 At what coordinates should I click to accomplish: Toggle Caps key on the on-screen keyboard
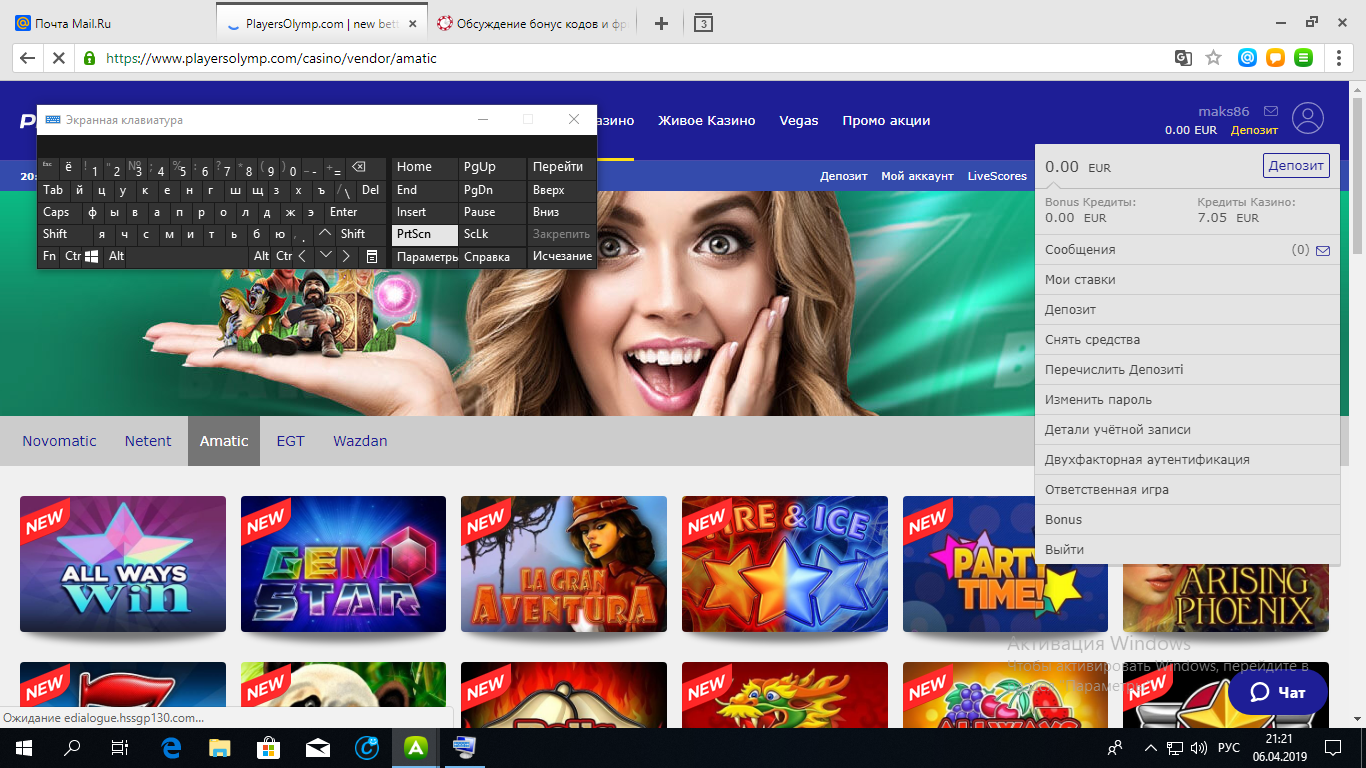coord(56,212)
